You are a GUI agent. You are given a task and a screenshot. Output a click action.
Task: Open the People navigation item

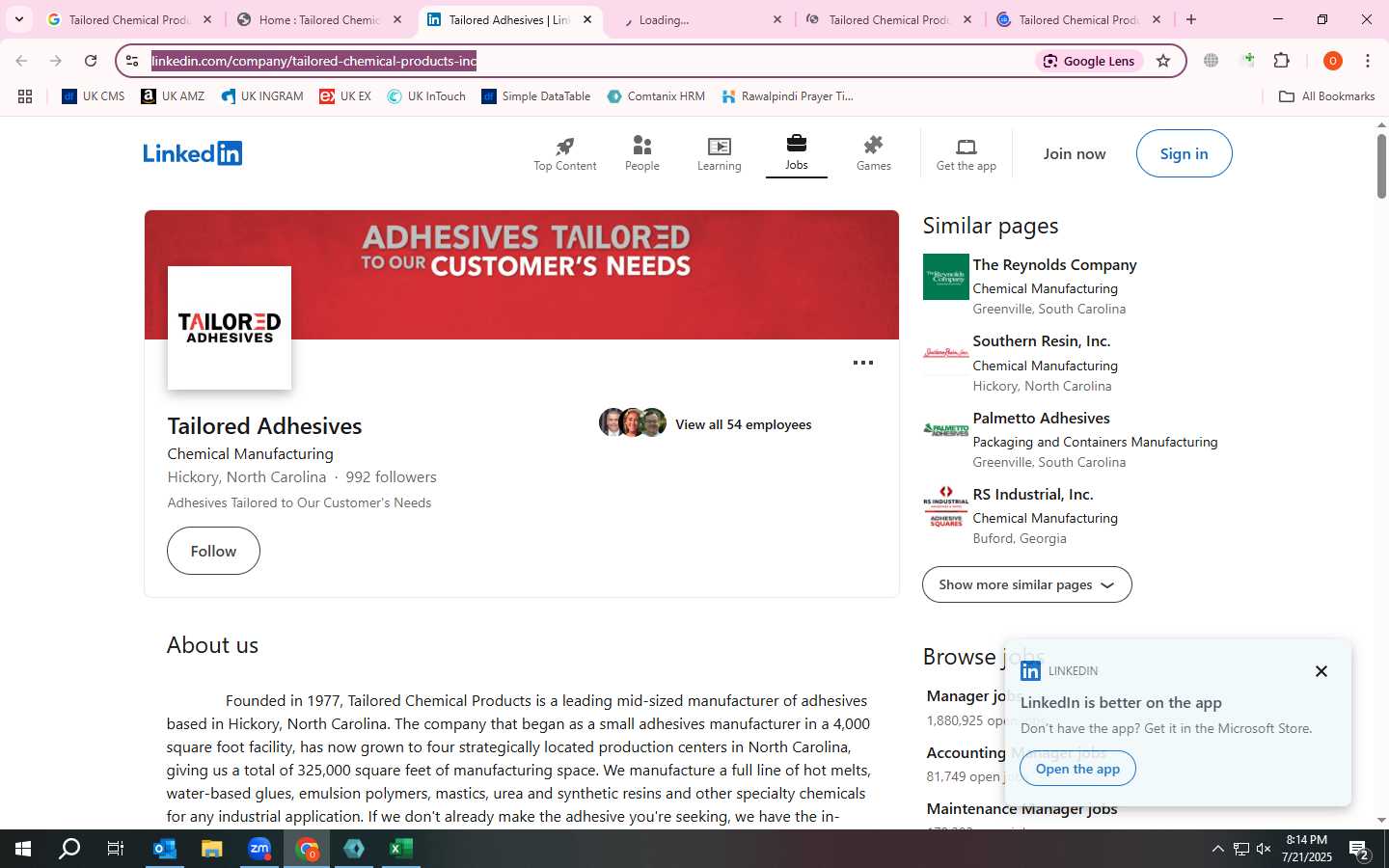(642, 153)
